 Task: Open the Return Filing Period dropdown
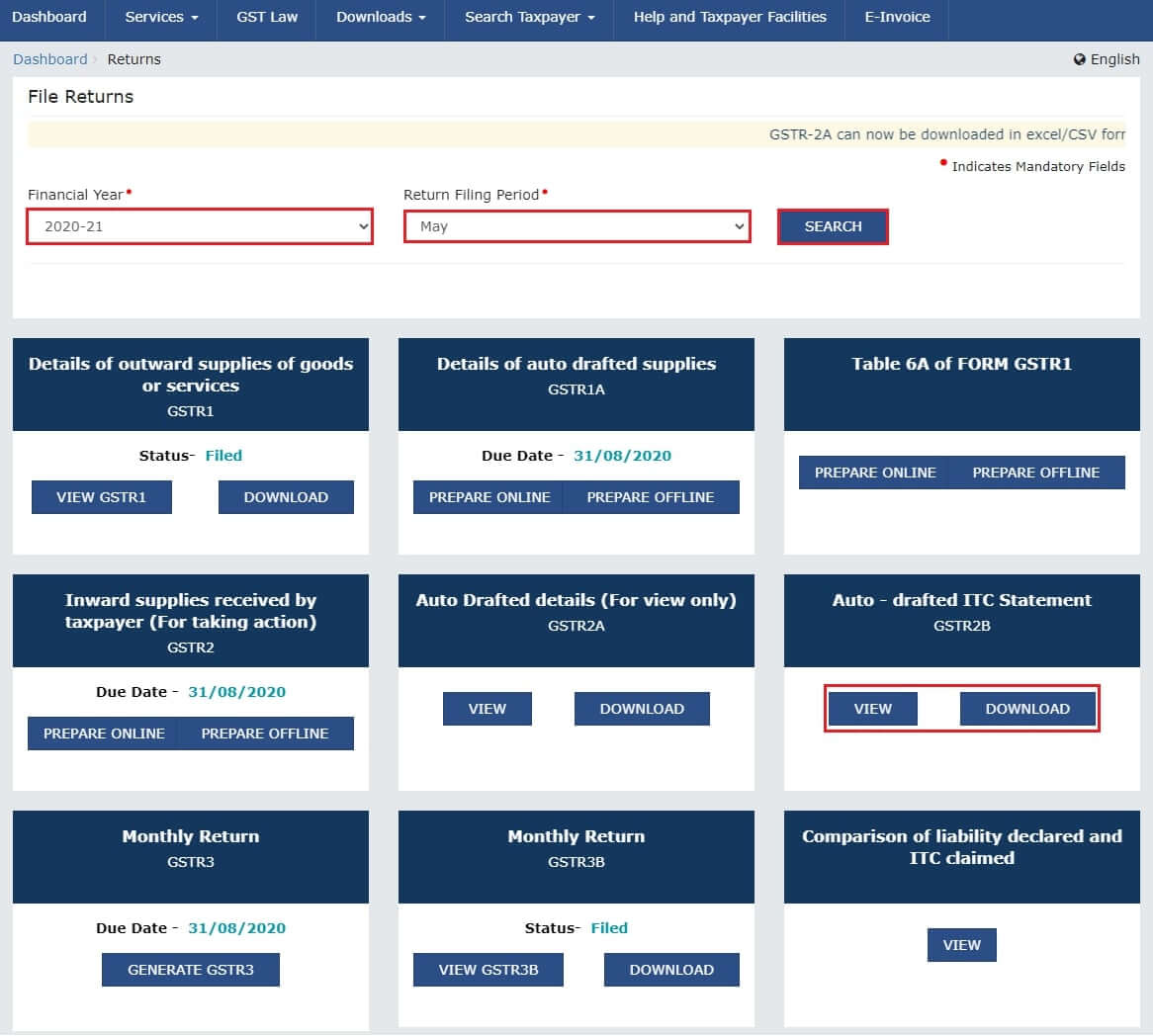tap(576, 225)
